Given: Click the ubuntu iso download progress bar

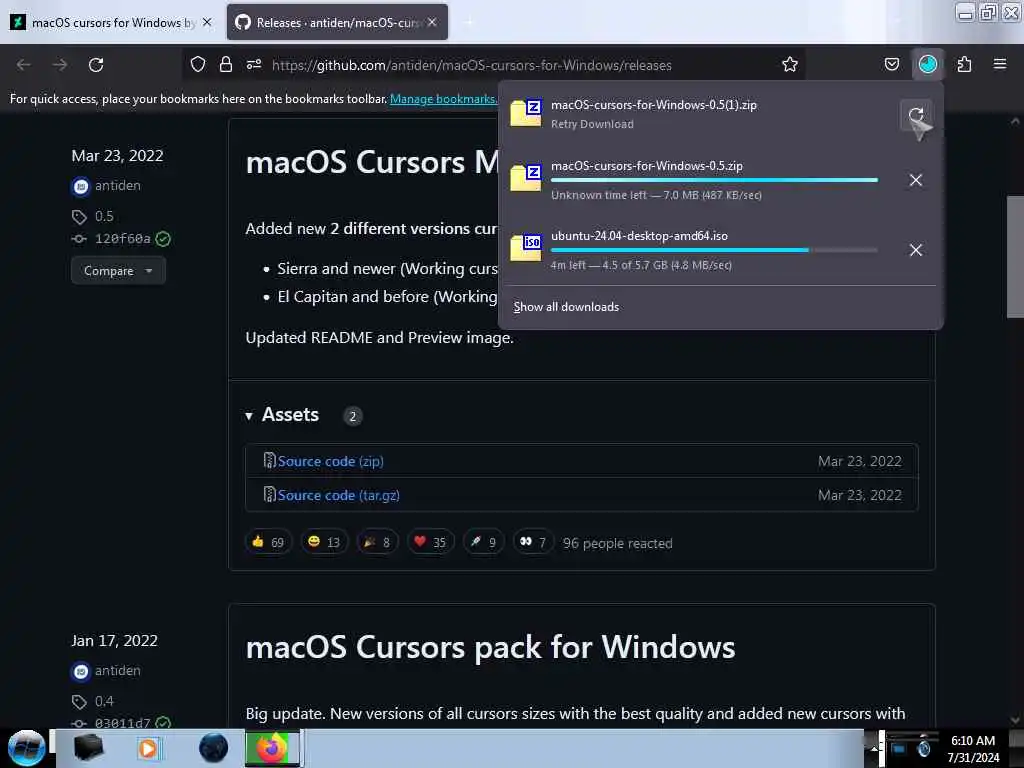Looking at the screenshot, I should click(x=714, y=250).
